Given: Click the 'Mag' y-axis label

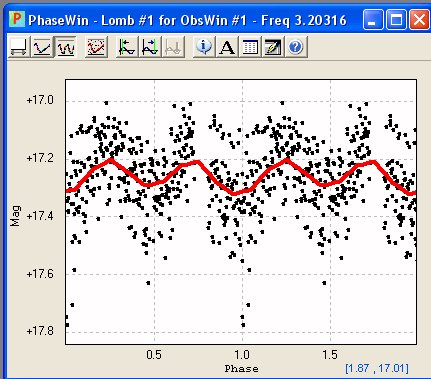Looking at the screenshot, I should [x=15, y=216].
